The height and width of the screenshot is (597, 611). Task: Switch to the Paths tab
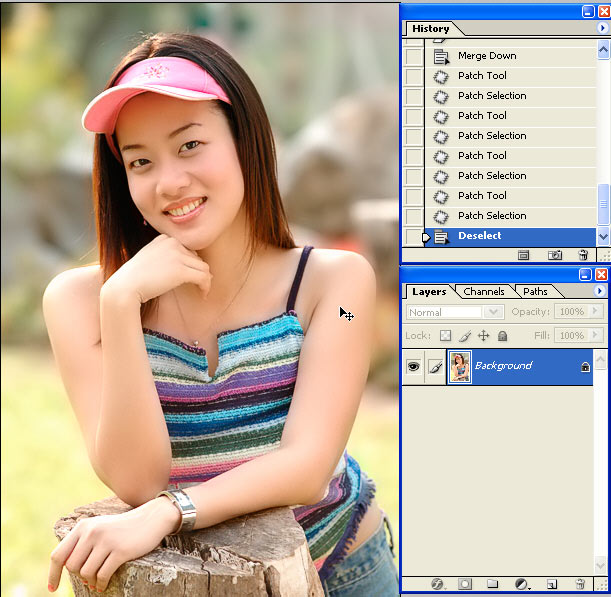tap(535, 291)
